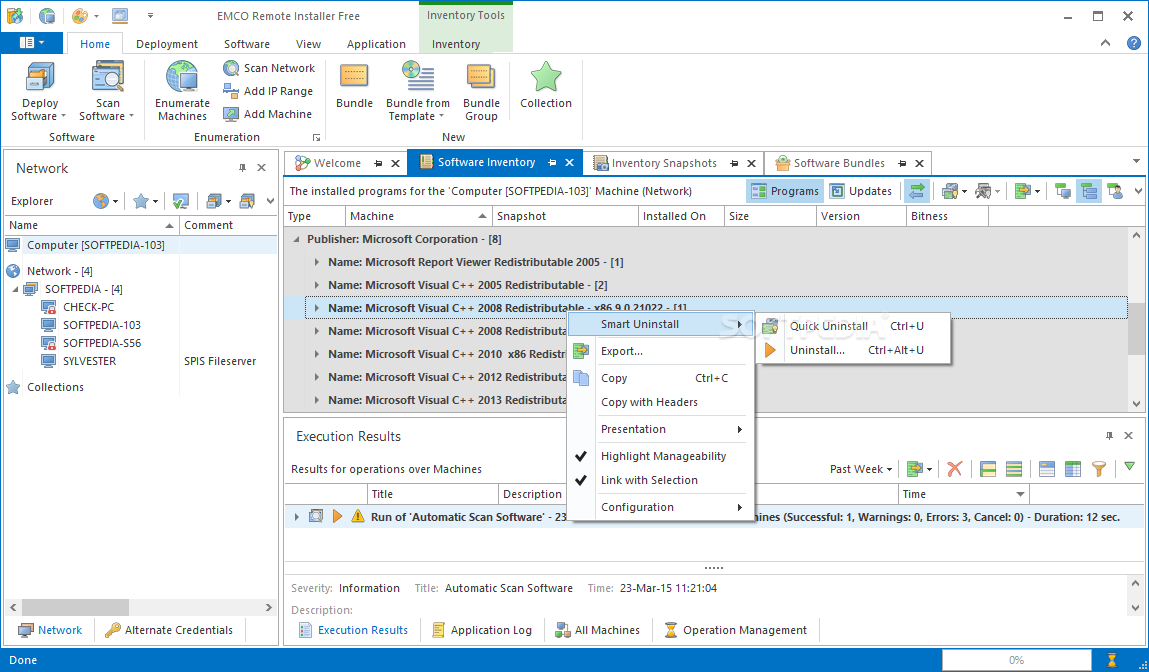Click the red X delete icon in Execution Results
Viewport: 1149px width, 672px height.
tap(954, 469)
